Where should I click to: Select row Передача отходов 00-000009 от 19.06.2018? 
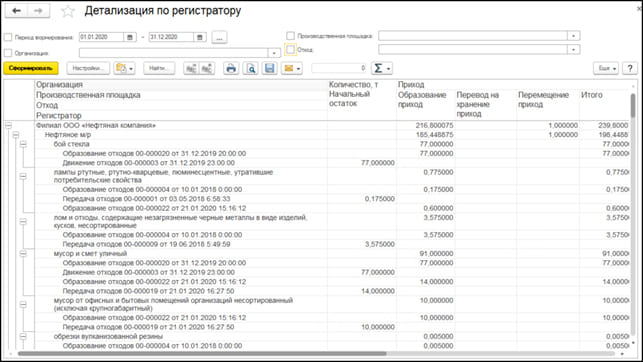[146, 244]
